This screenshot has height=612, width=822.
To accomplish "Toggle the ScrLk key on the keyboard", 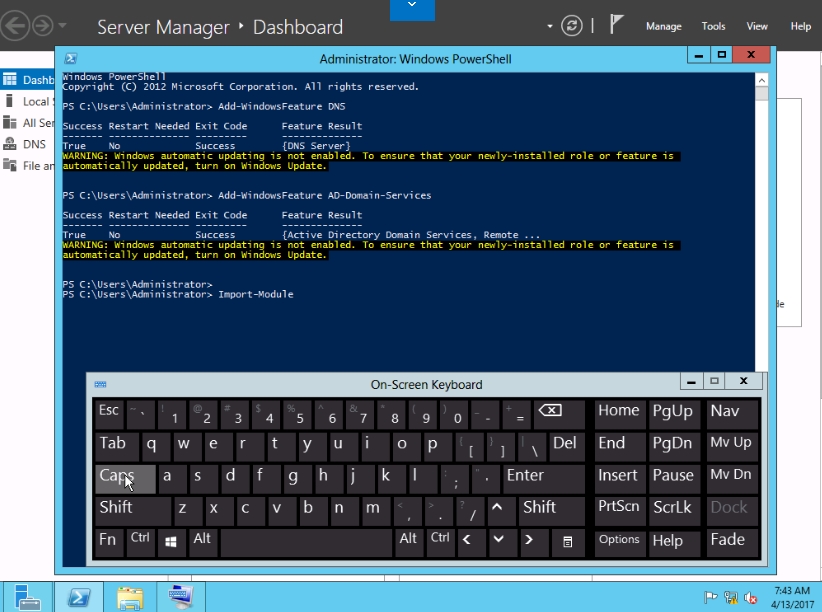I will 672,509.
